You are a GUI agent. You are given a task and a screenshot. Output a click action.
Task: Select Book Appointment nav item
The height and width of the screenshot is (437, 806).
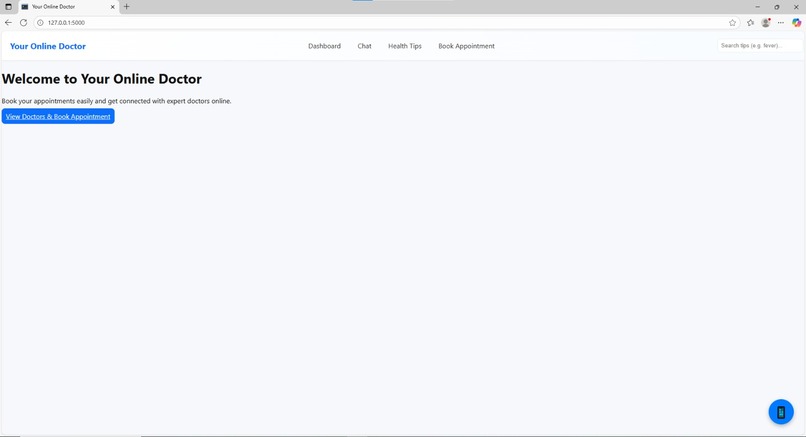click(x=466, y=46)
